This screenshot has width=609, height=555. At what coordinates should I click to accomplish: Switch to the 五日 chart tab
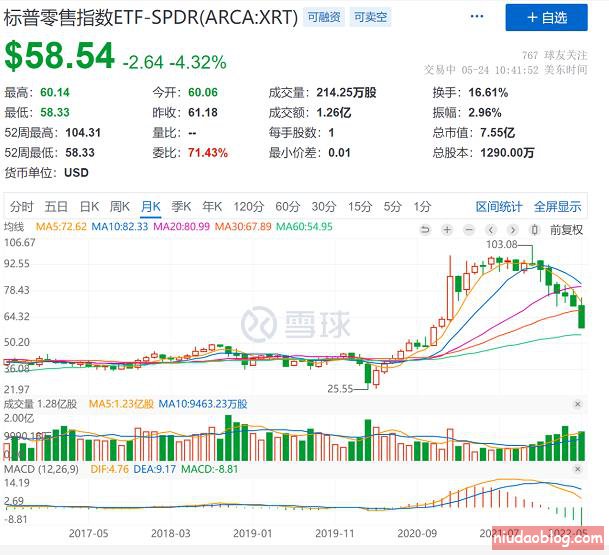point(56,207)
